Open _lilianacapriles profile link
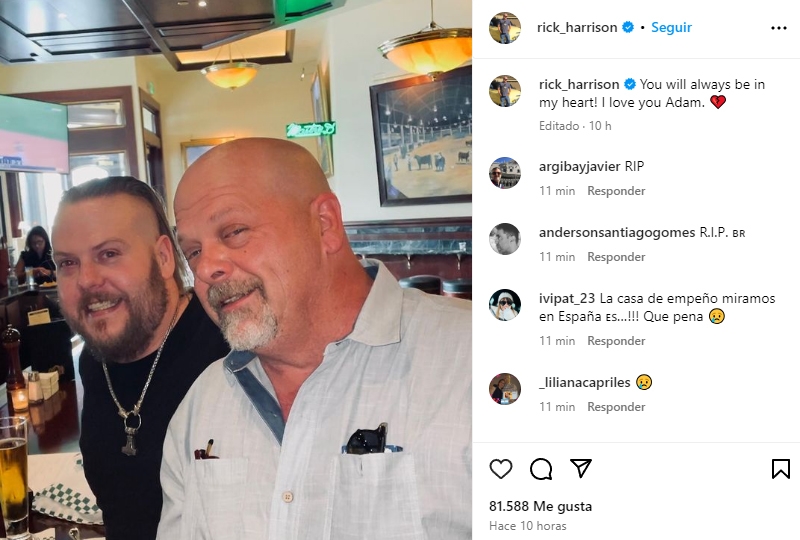Screen dimensions: 800x540 pyautogui.click(x=585, y=382)
